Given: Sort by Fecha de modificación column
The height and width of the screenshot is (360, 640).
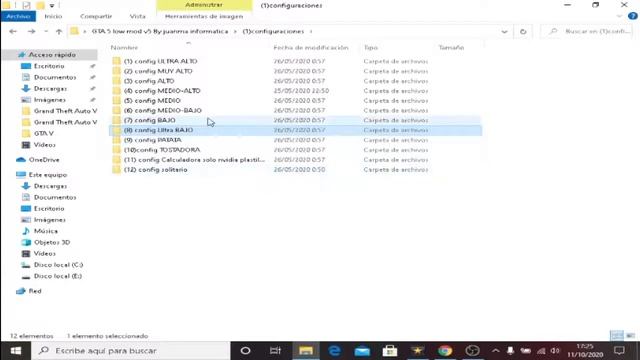Looking at the screenshot, I should click(x=311, y=48).
